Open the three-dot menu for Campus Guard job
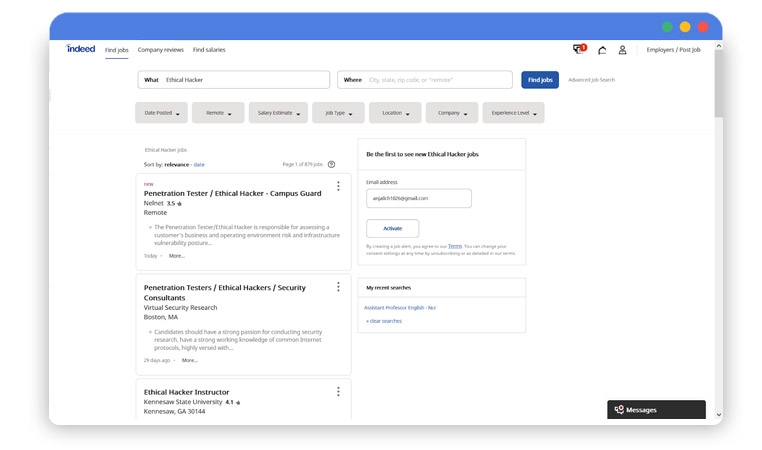Viewport: 762px width, 450px height. pyautogui.click(x=338, y=186)
